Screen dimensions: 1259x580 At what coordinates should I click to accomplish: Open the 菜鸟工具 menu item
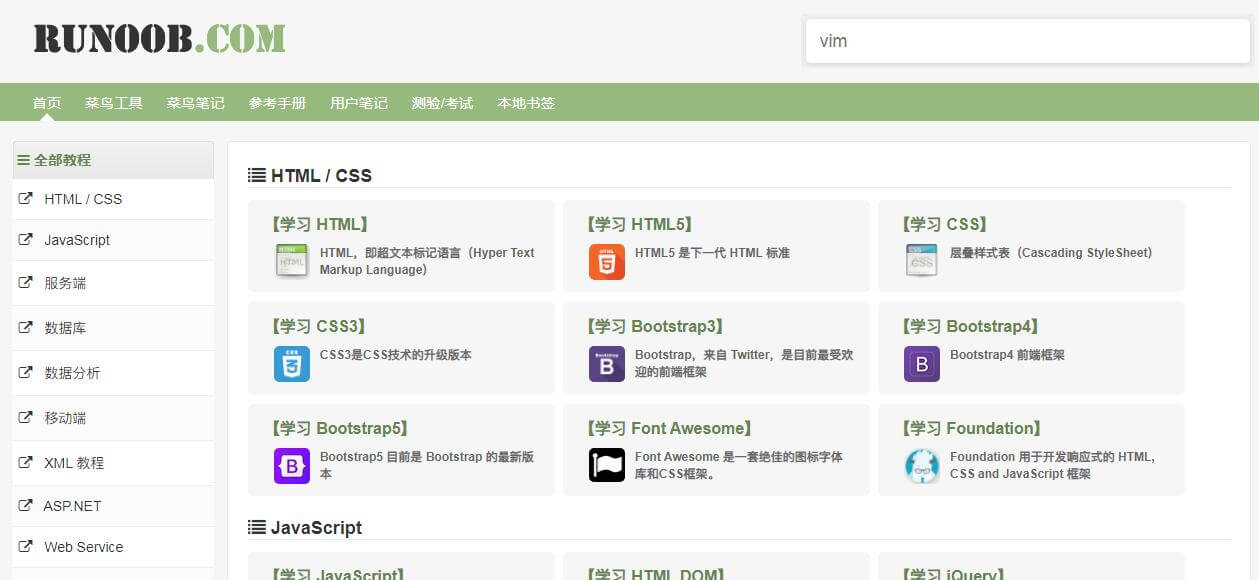pyautogui.click(x=114, y=103)
